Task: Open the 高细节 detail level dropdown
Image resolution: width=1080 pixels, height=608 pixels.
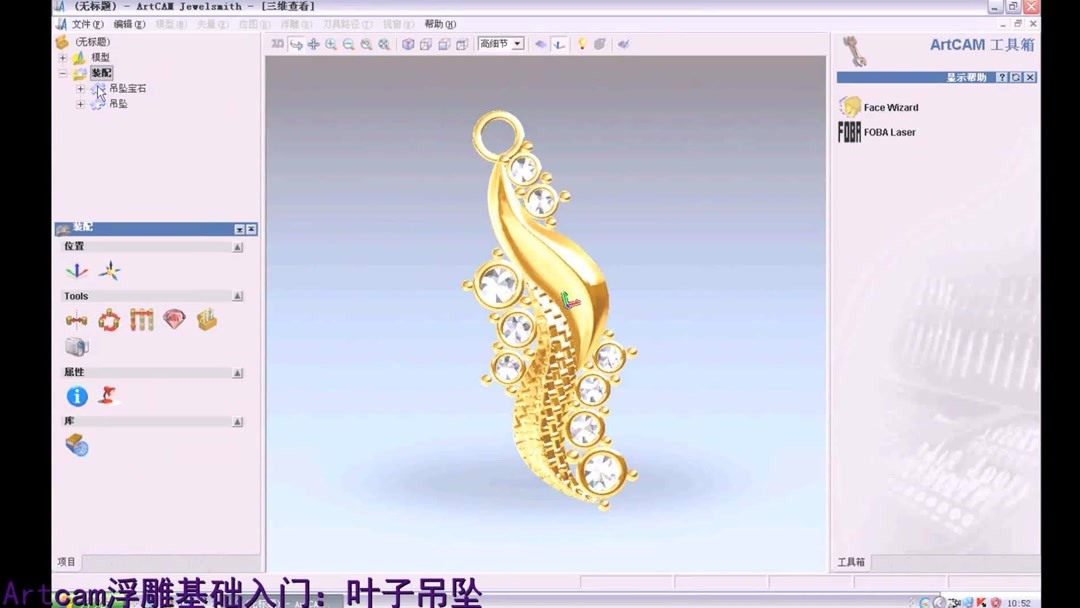Action: click(x=518, y=43)
